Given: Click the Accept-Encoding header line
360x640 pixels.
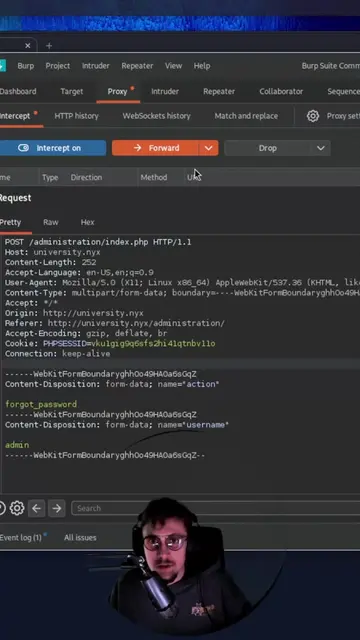Looking at the screenshot, I should click(86, 333).
